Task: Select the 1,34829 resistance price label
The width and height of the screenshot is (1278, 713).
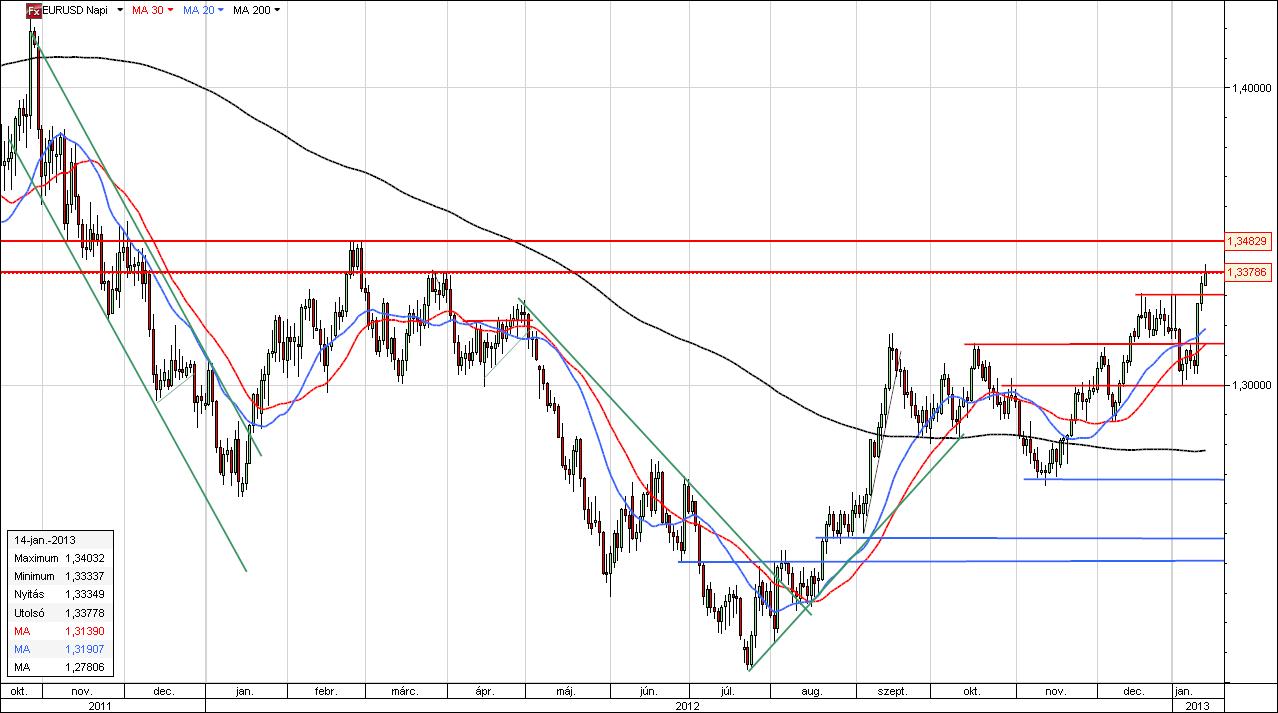Action: coord(1248,241)
